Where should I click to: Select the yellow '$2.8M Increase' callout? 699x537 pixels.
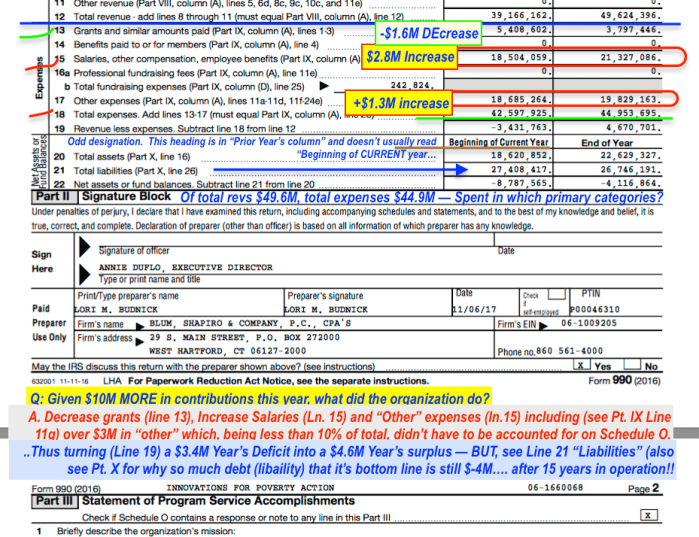410,57
